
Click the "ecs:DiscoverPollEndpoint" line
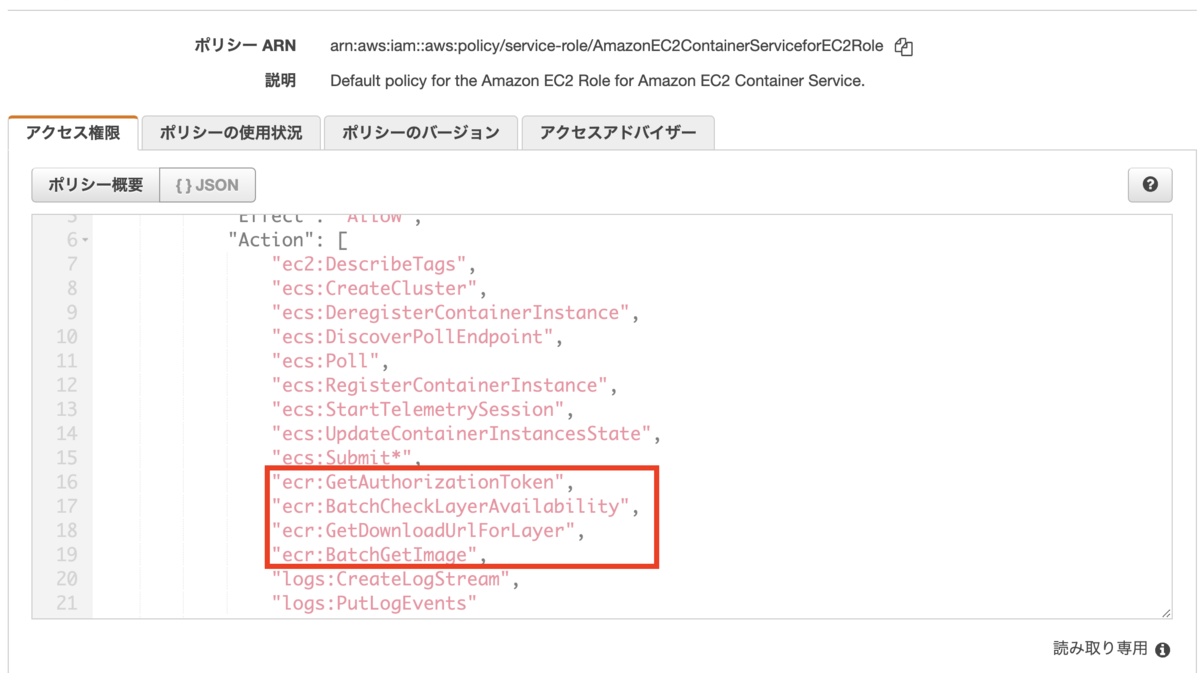click(x=417, y=337)
